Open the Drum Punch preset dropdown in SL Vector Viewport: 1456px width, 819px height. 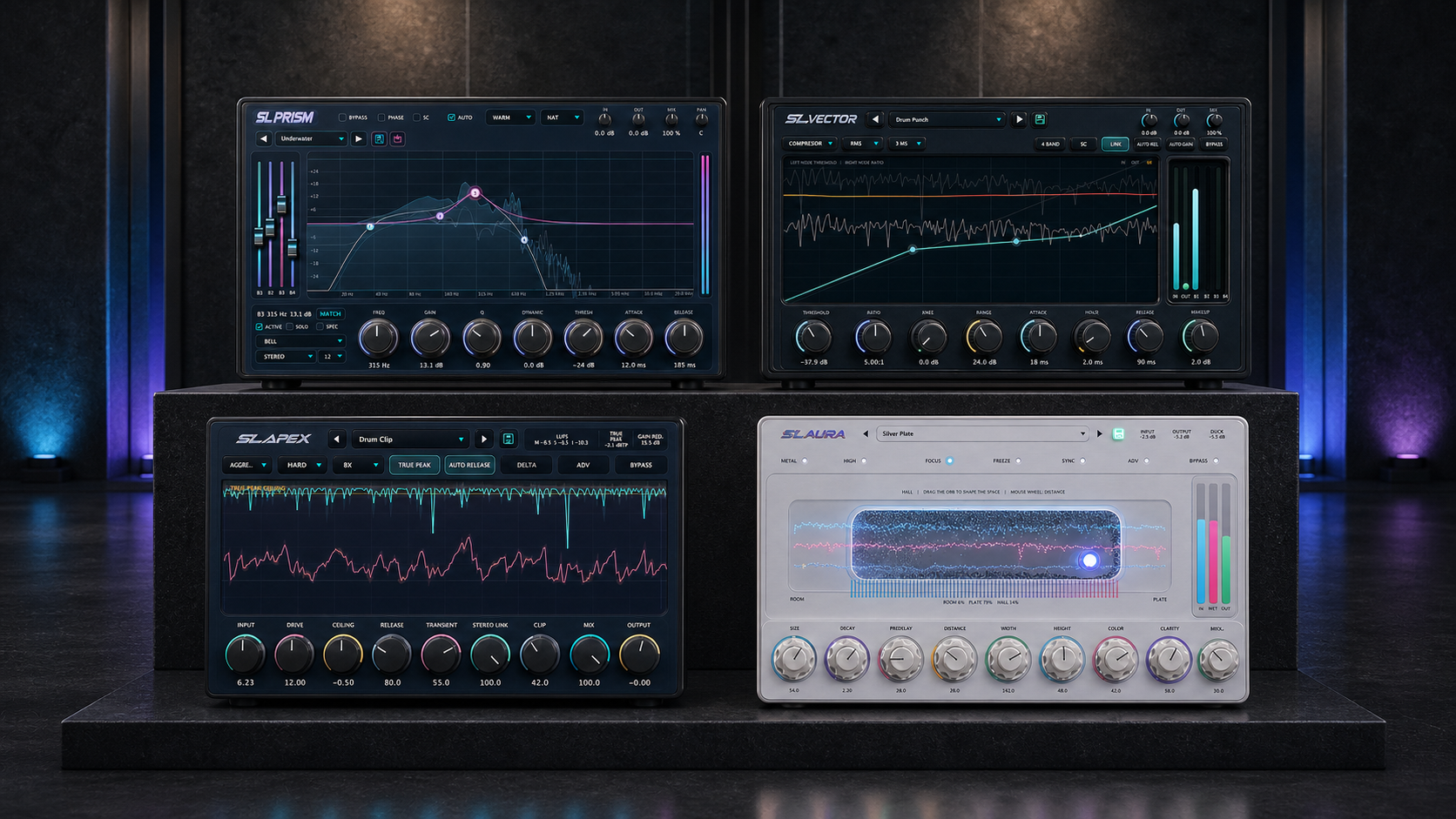(x=947, y=119)
